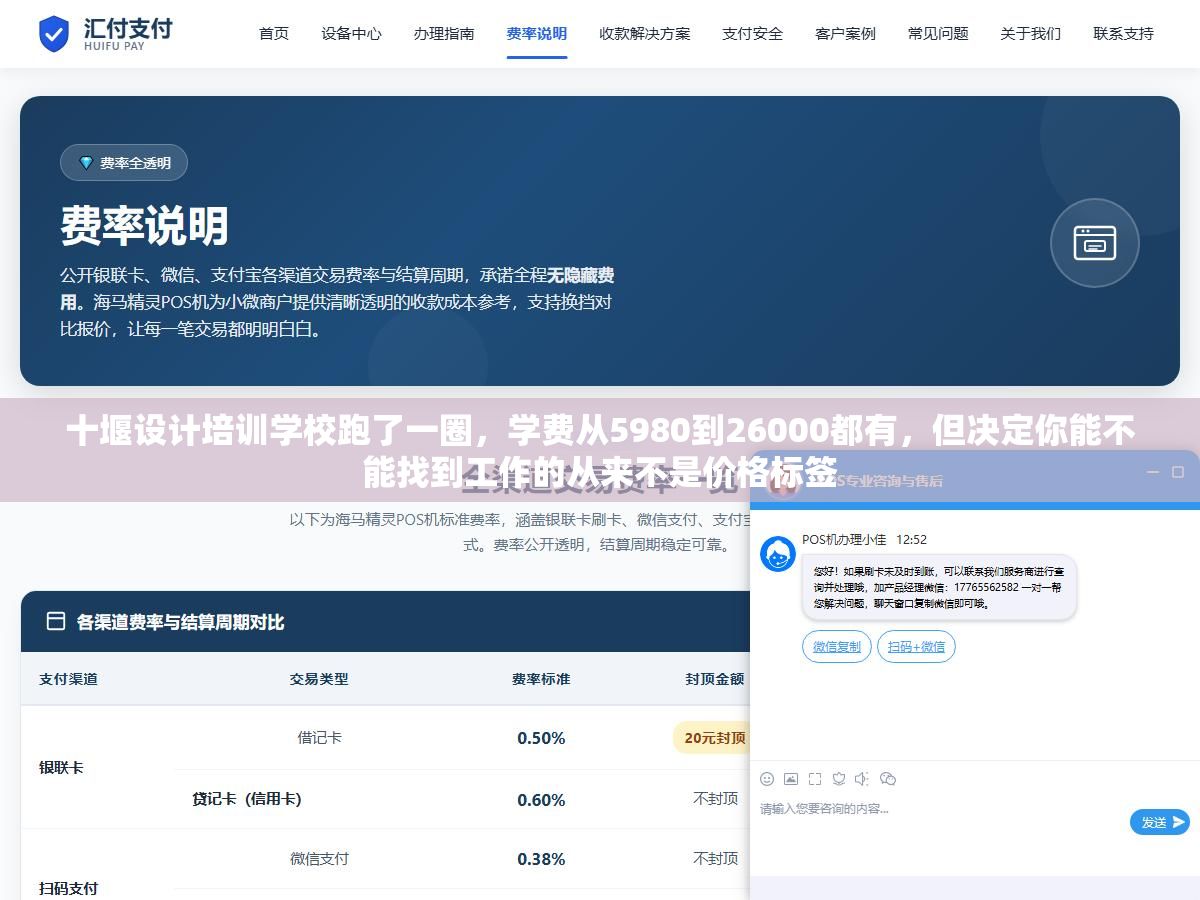Click the table icon beside 各渠道费率与结算周期对比
The image size is (1200, 900).
(x=56, y=621)
